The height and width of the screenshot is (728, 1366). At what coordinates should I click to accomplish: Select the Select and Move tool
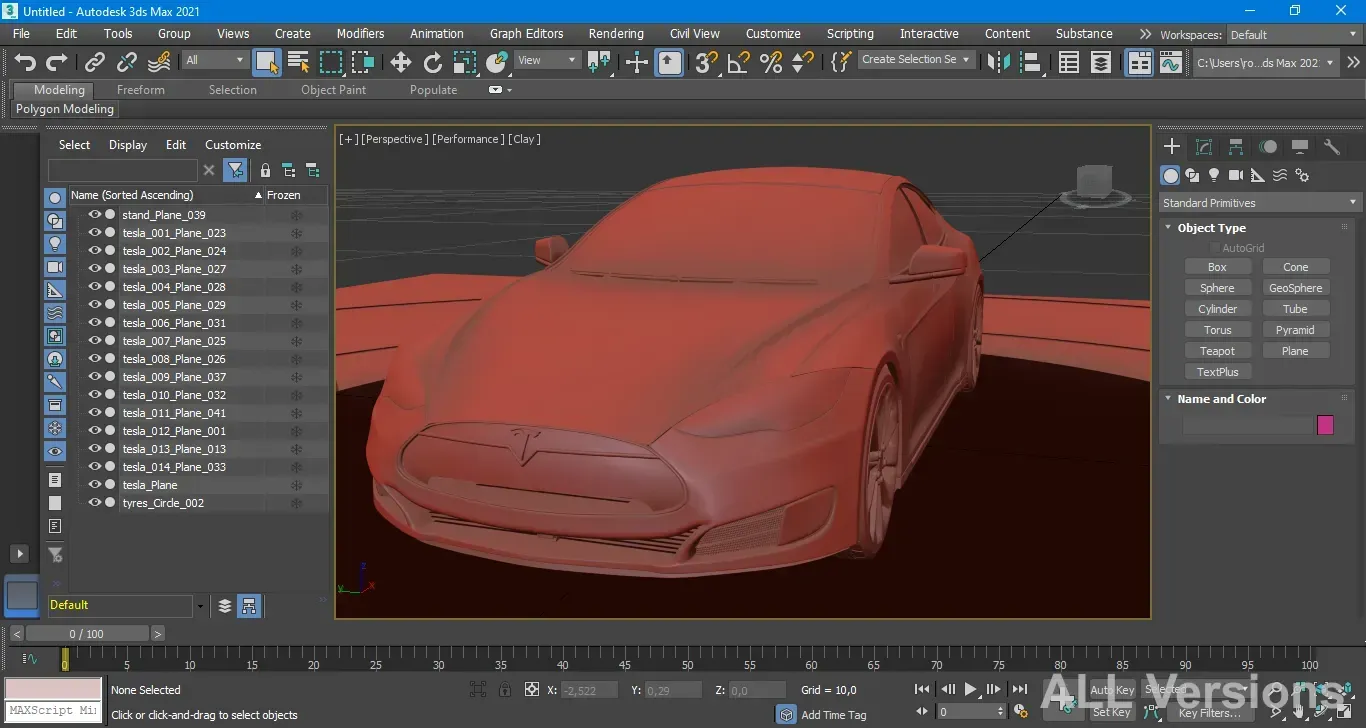point(401,62)
